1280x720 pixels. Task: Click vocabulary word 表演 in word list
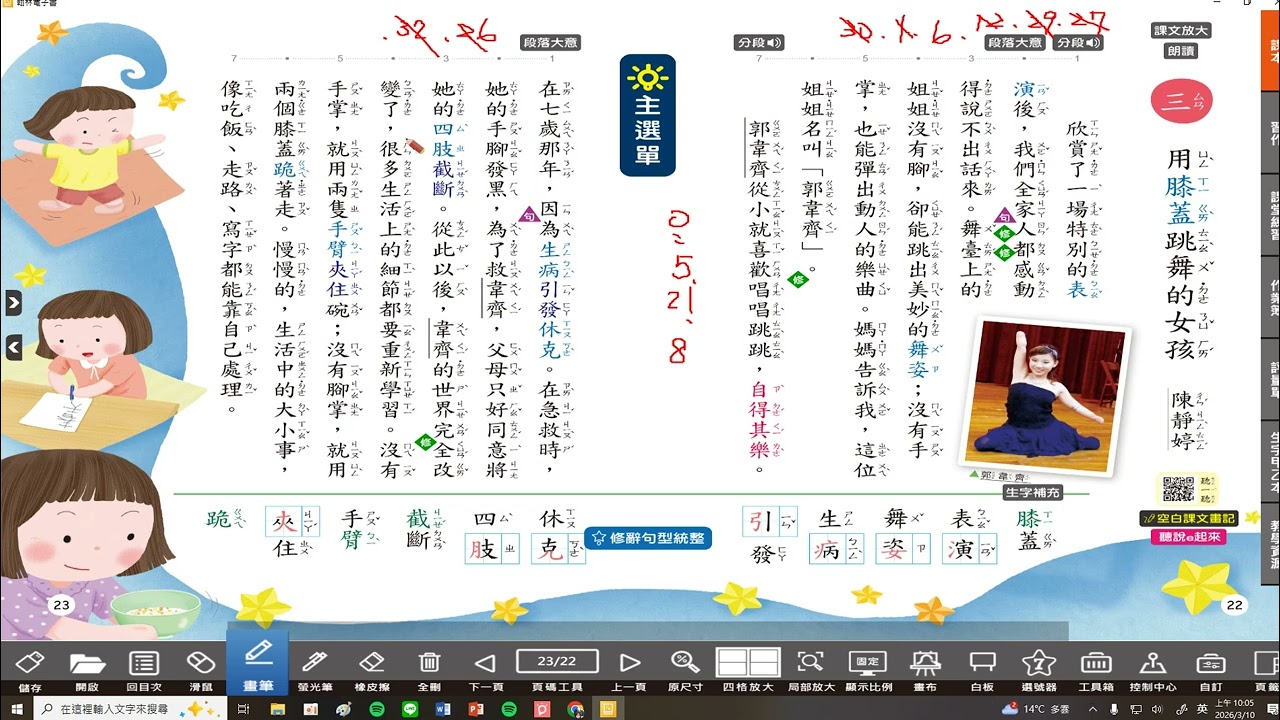tap(967, 535)
